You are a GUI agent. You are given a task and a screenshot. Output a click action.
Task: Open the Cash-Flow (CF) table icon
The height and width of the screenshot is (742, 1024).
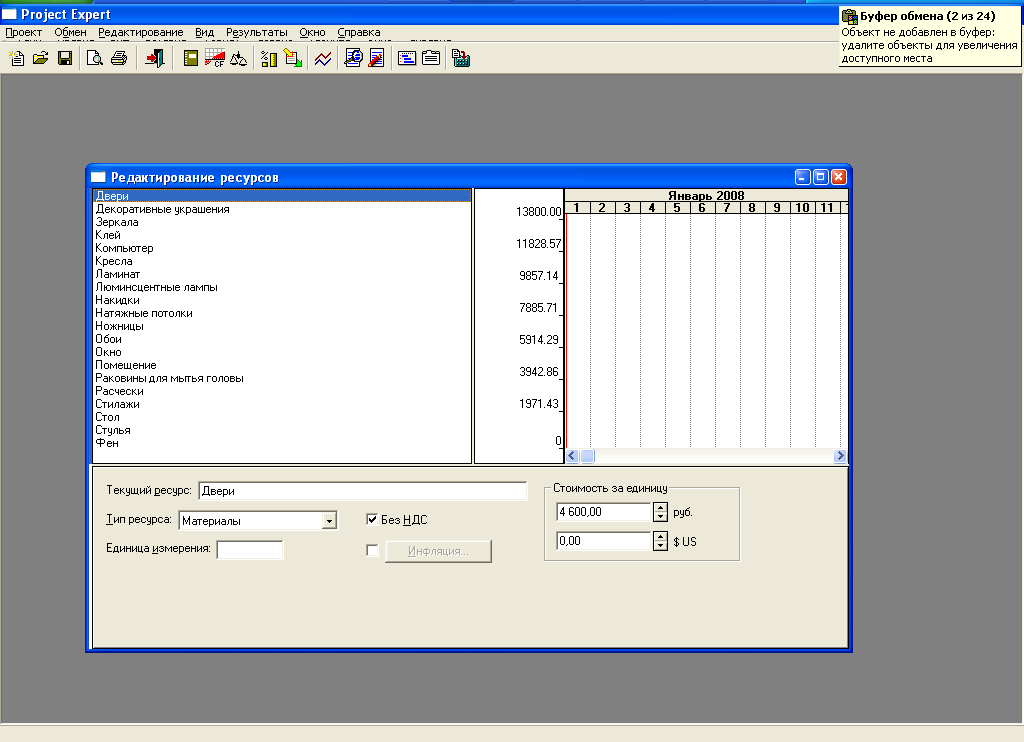(215, 59)
